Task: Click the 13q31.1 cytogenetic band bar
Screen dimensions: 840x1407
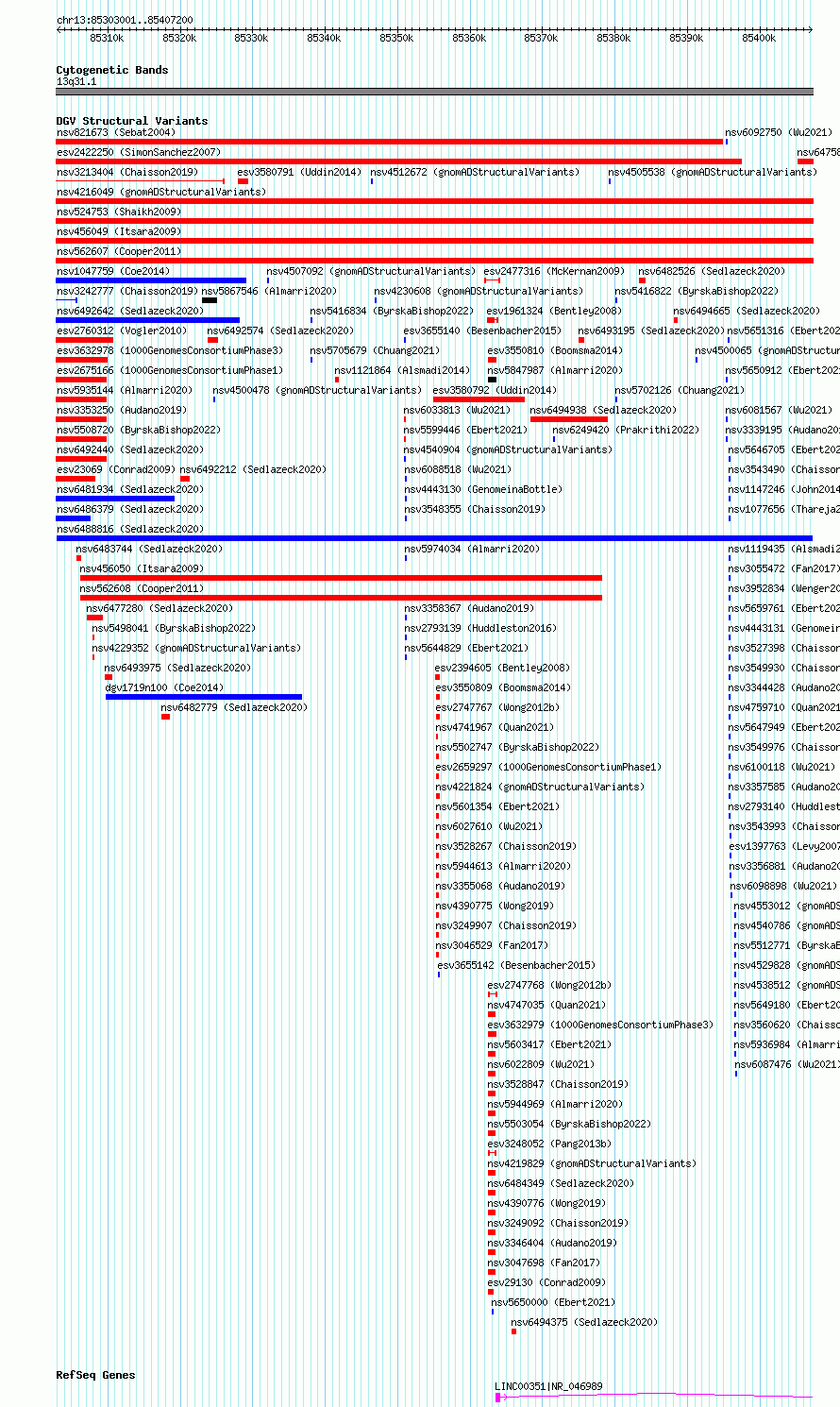Action: click(434, 92)
